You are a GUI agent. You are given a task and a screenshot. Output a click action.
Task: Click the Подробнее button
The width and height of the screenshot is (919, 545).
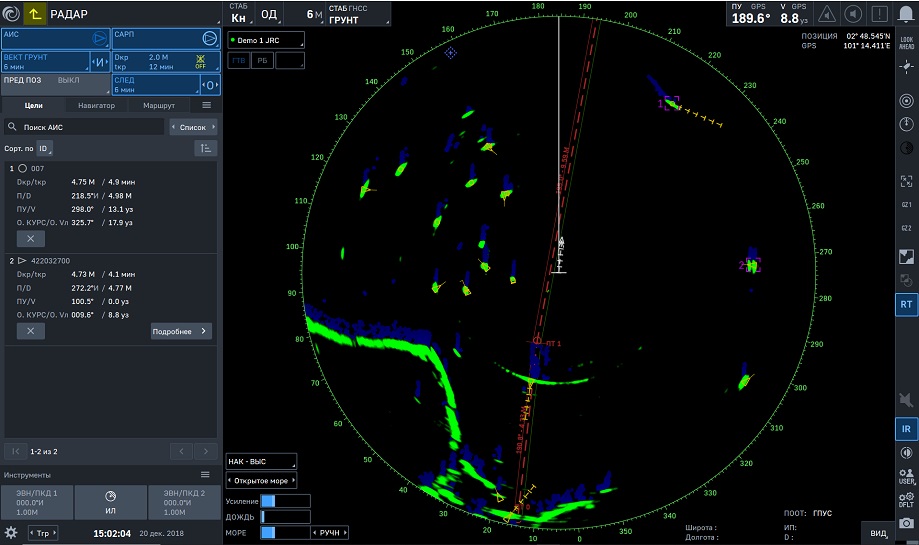click(x=181, y=331)
